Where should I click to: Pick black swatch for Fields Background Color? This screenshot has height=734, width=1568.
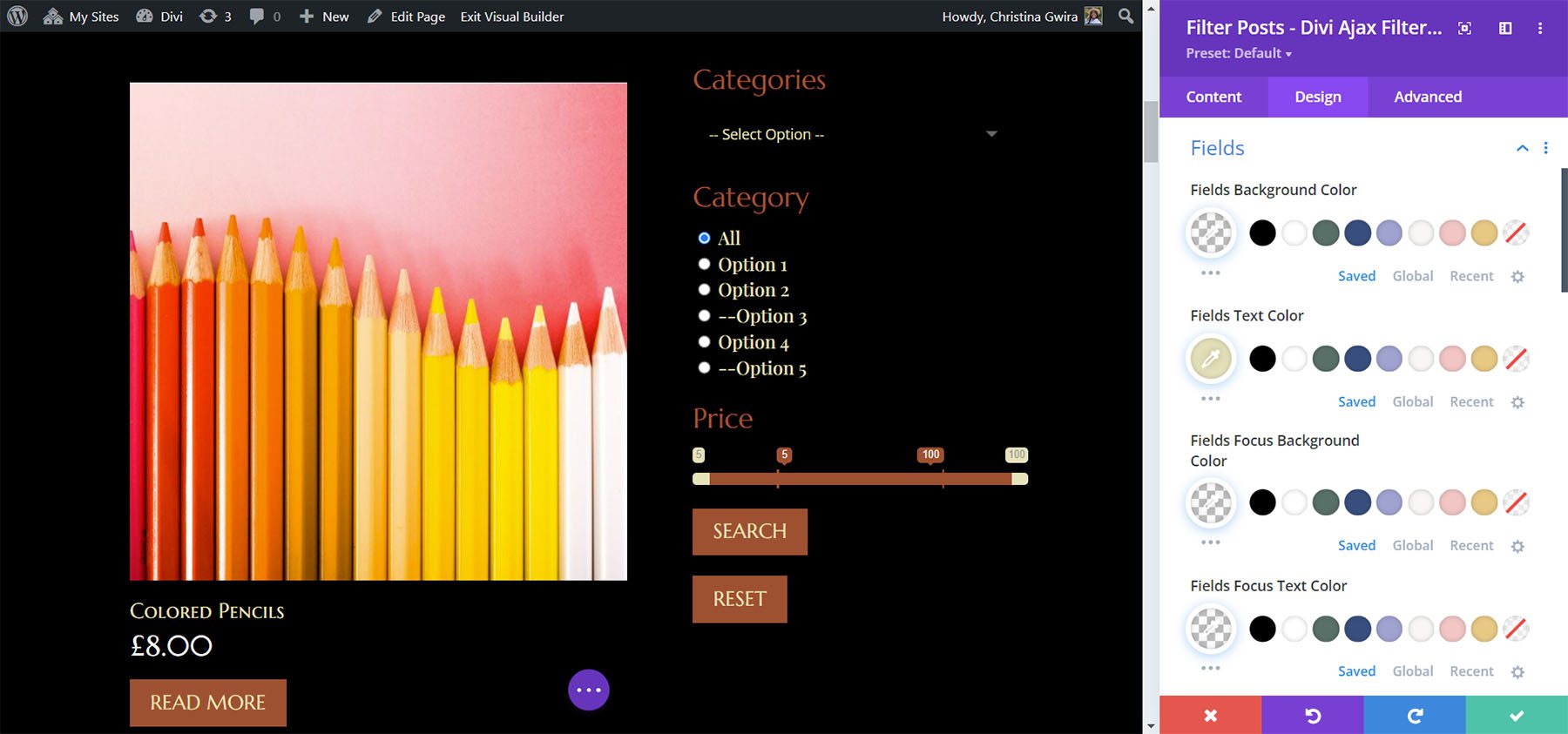pos(1262,232)
